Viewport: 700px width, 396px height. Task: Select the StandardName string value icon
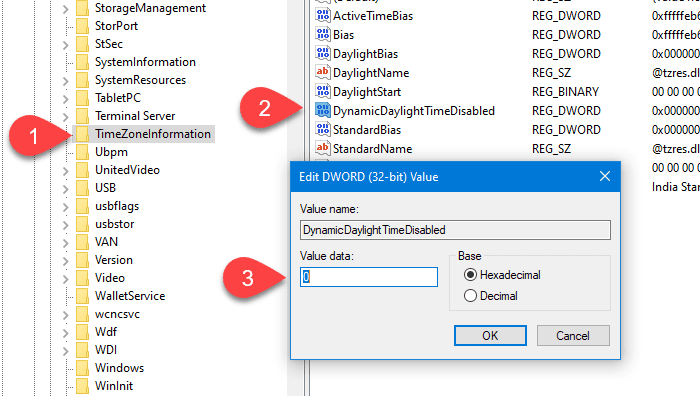coord(323,148)
